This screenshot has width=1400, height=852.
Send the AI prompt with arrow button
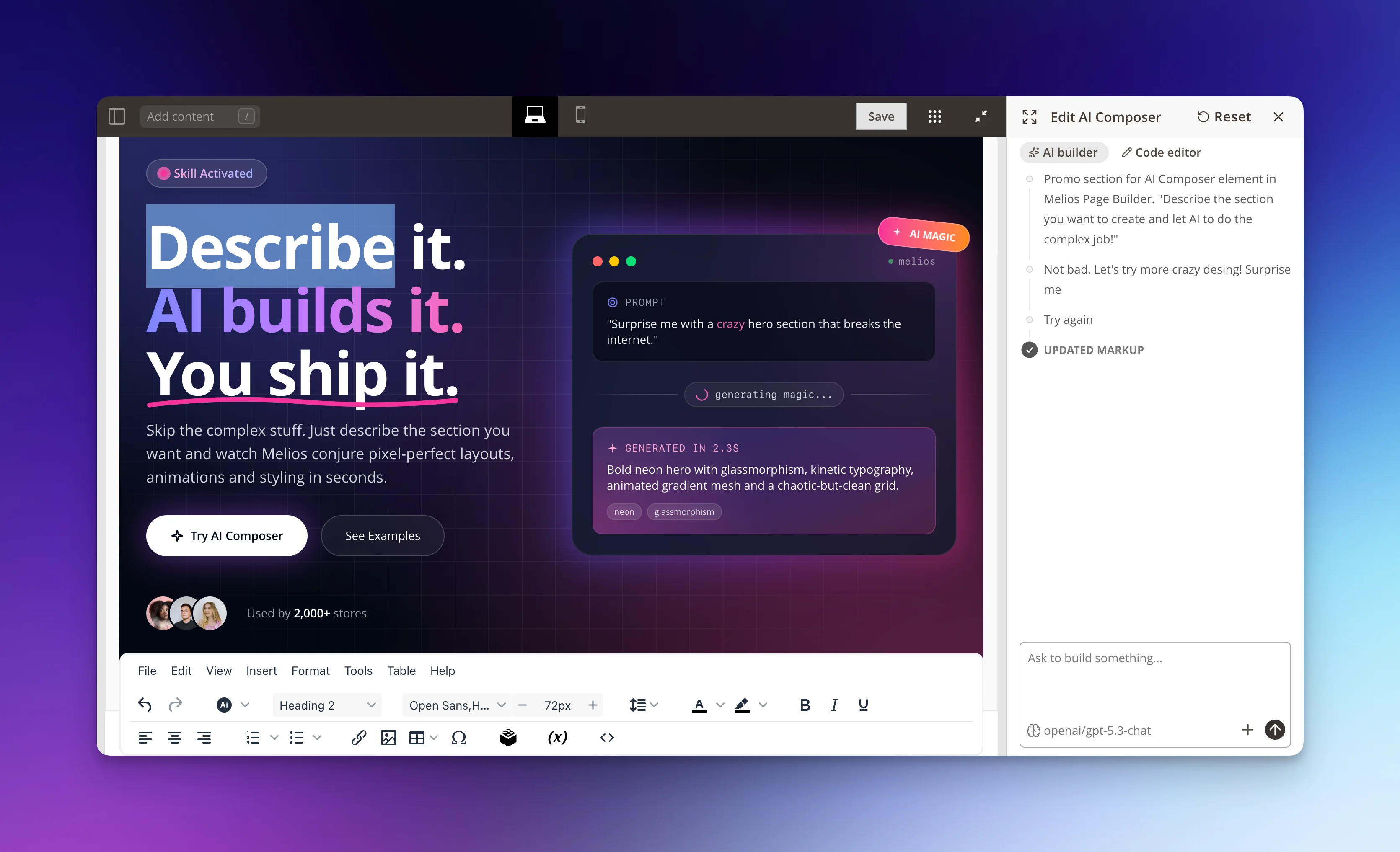pyautogui.click(x=1274, y=730)
